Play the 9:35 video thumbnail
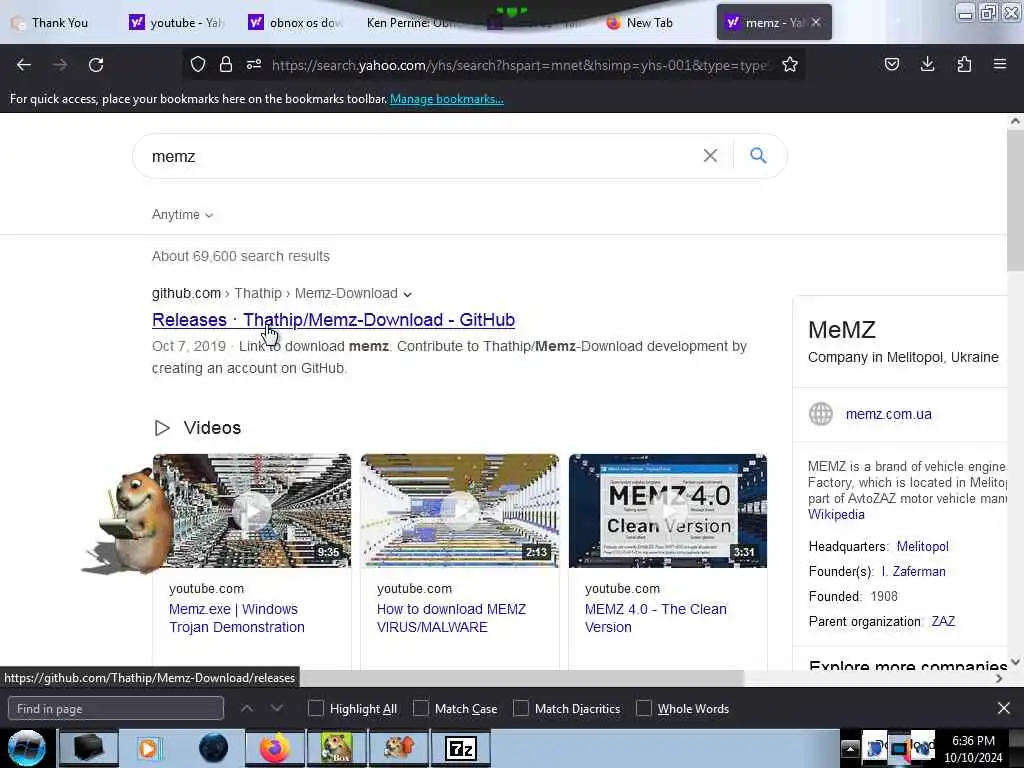This screenshot has width=1024, height=768. point(252,511)
